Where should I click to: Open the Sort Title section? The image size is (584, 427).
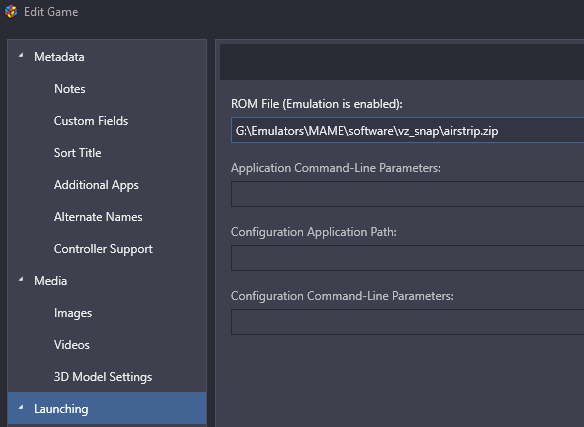click(x=77, y=153)
